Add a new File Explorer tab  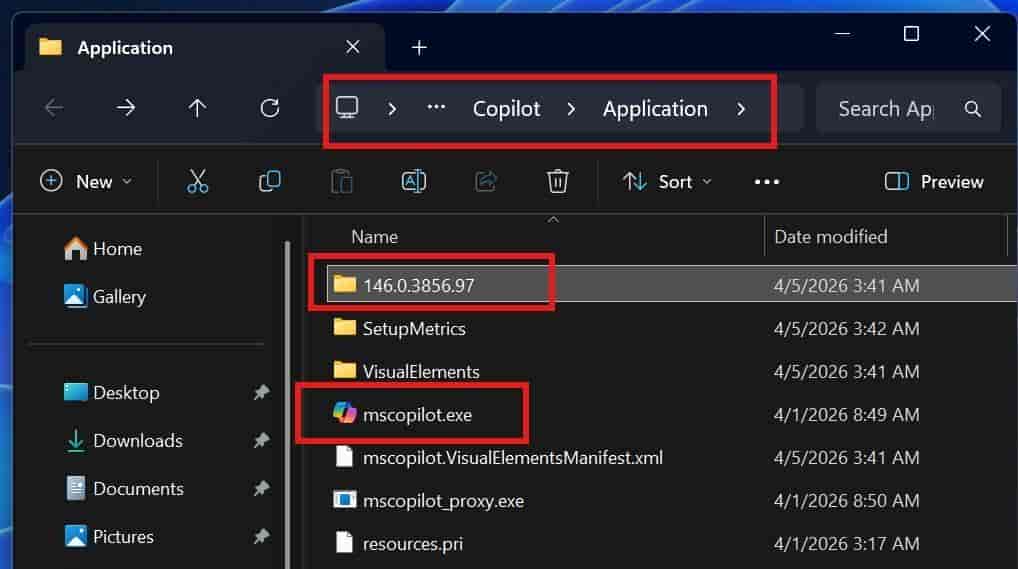[x=419, y=47]
